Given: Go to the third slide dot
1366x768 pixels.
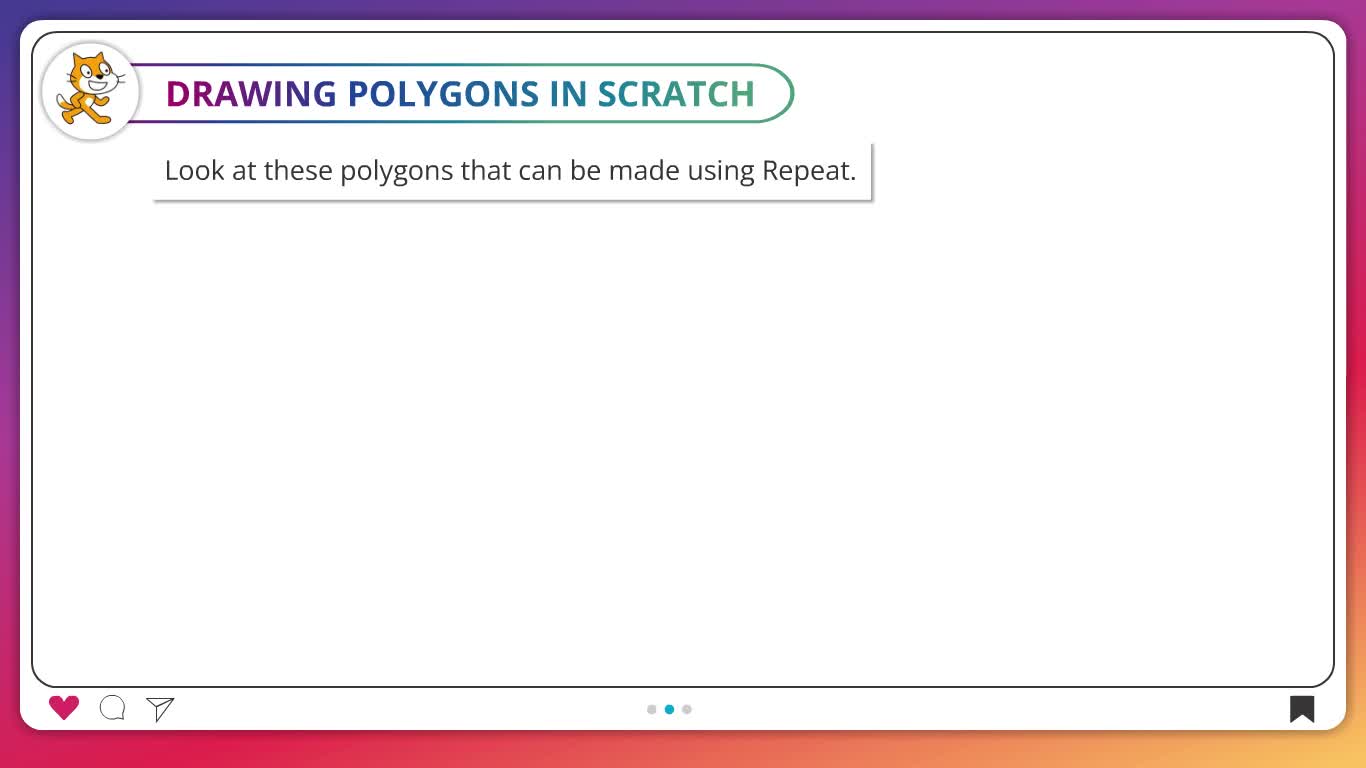Looking at the screenshot, I should click(687, 709).
